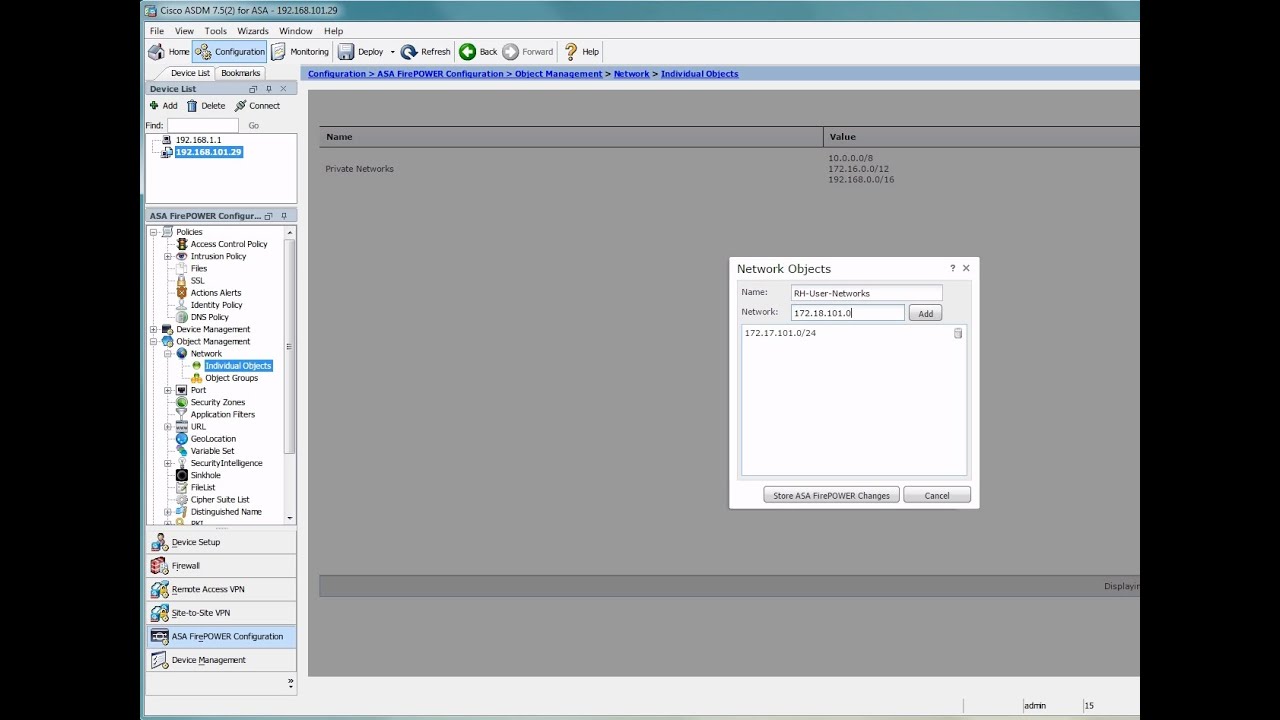Click the Go button next to Find
Viewport: 1280px width, 720px height.
click(253, 126)
